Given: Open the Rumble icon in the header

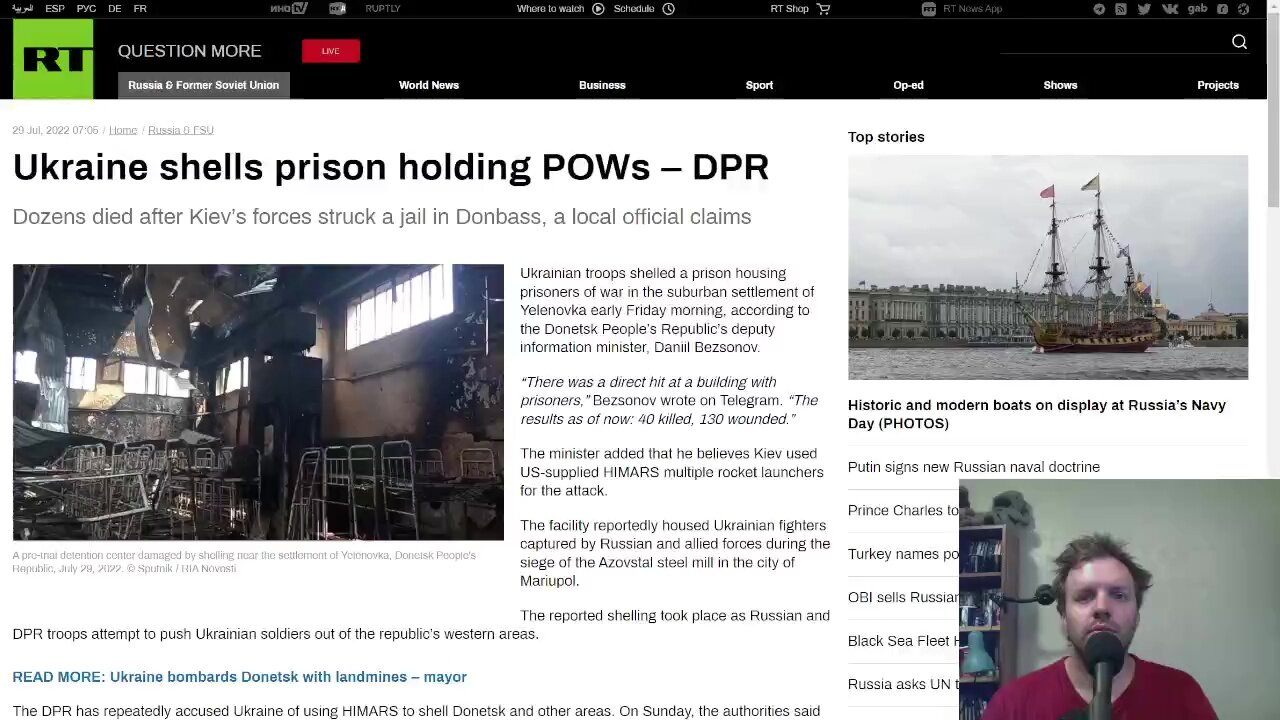Looking at the screenshot, I should click(x=1223, y=9).
